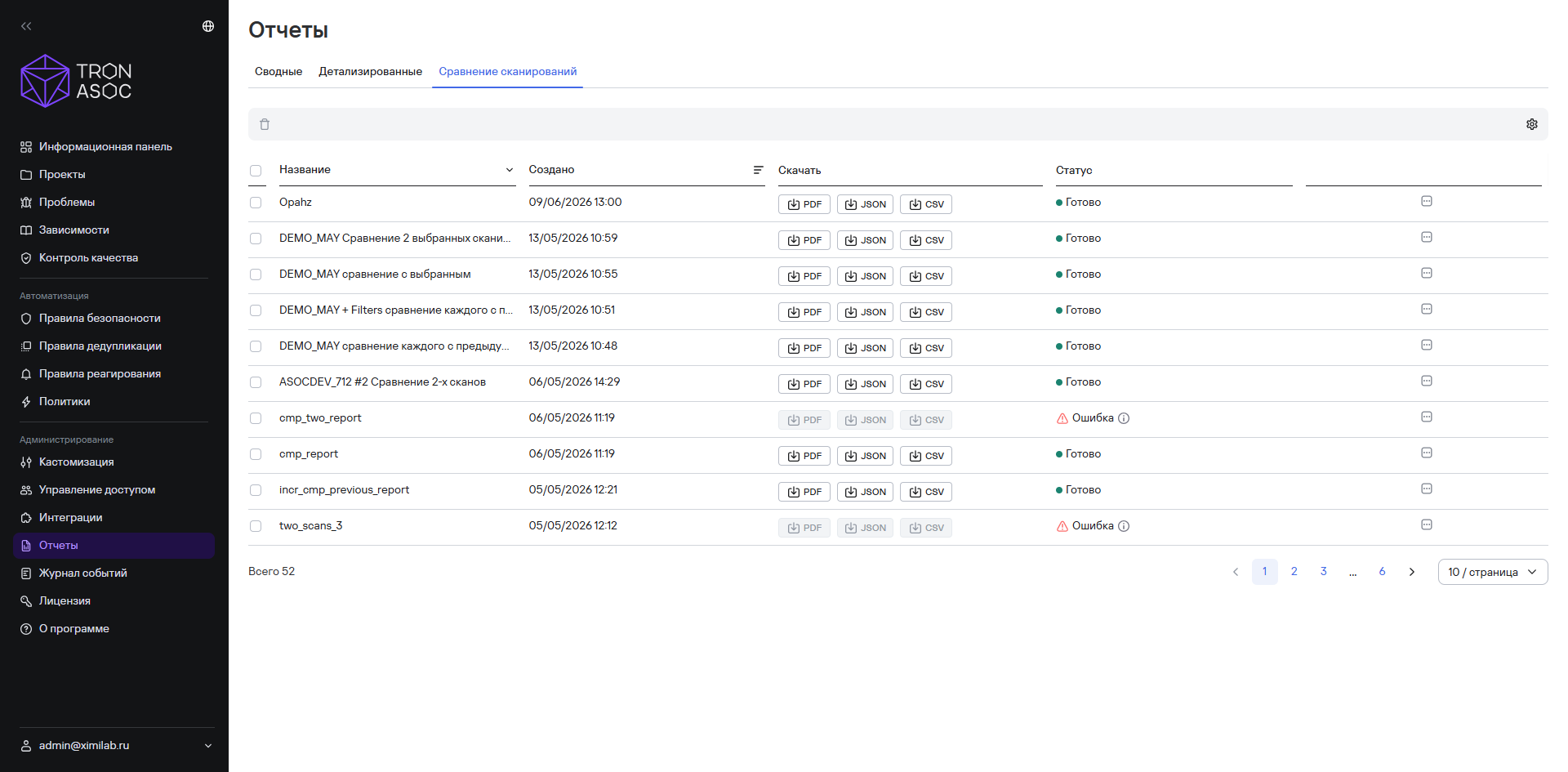Jump pages via ellipsis in pagination
The width and height of the screenshot is (1568, 772).
[x=1353, y=572]
